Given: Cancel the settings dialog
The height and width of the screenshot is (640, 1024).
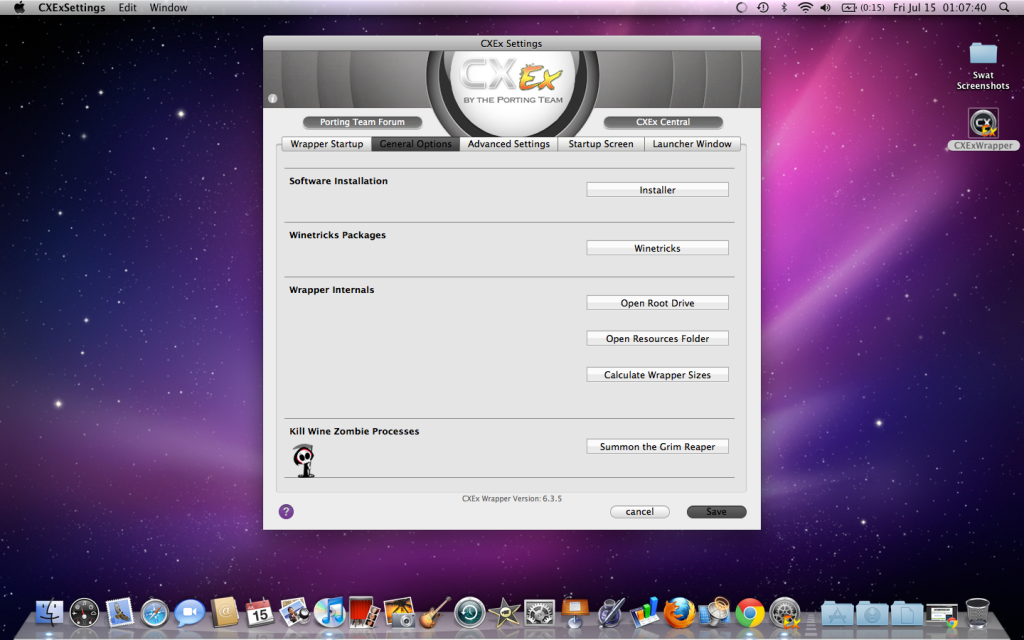Looking at the screenshot, I should pyautogui.click(x=639, y=512).
